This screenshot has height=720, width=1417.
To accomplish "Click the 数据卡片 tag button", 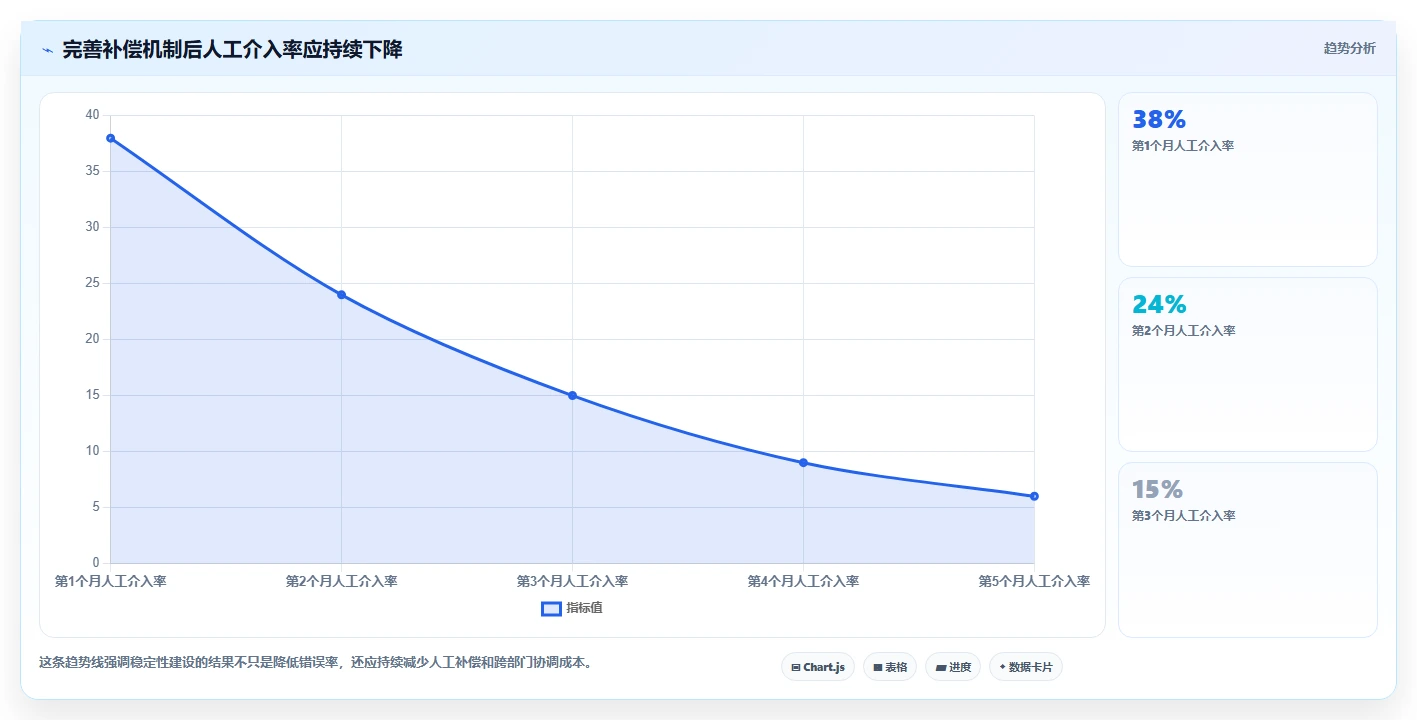I will click(x=1026, y=667).
